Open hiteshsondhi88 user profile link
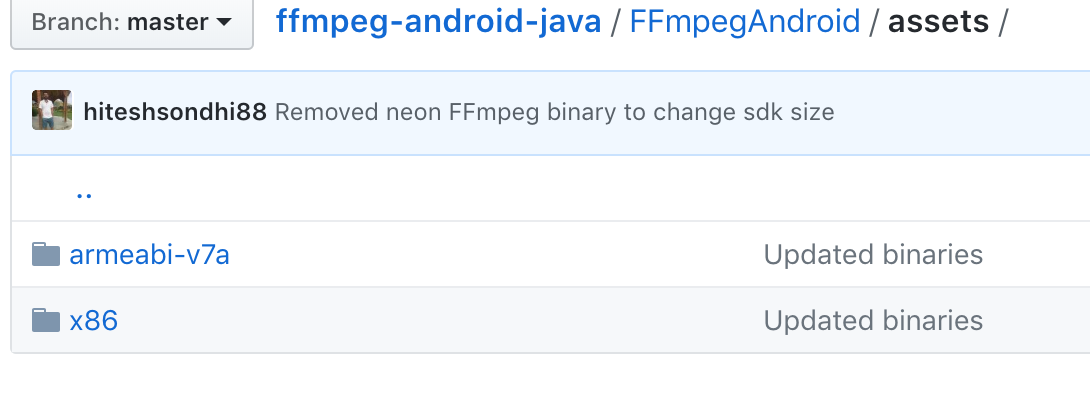 point(175,112)
